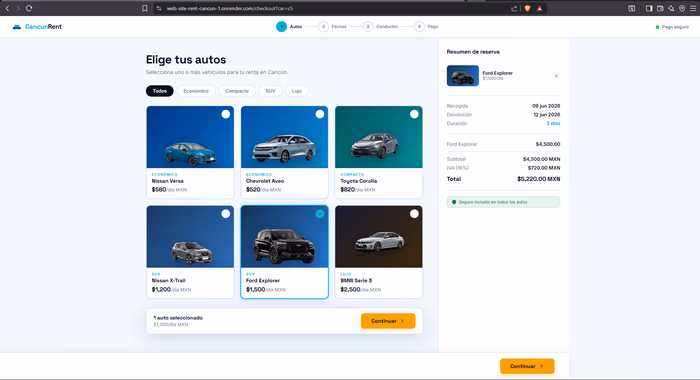Filter cars by Compacto category
This screenshot has height=380, width=700.
click(237, 91)
